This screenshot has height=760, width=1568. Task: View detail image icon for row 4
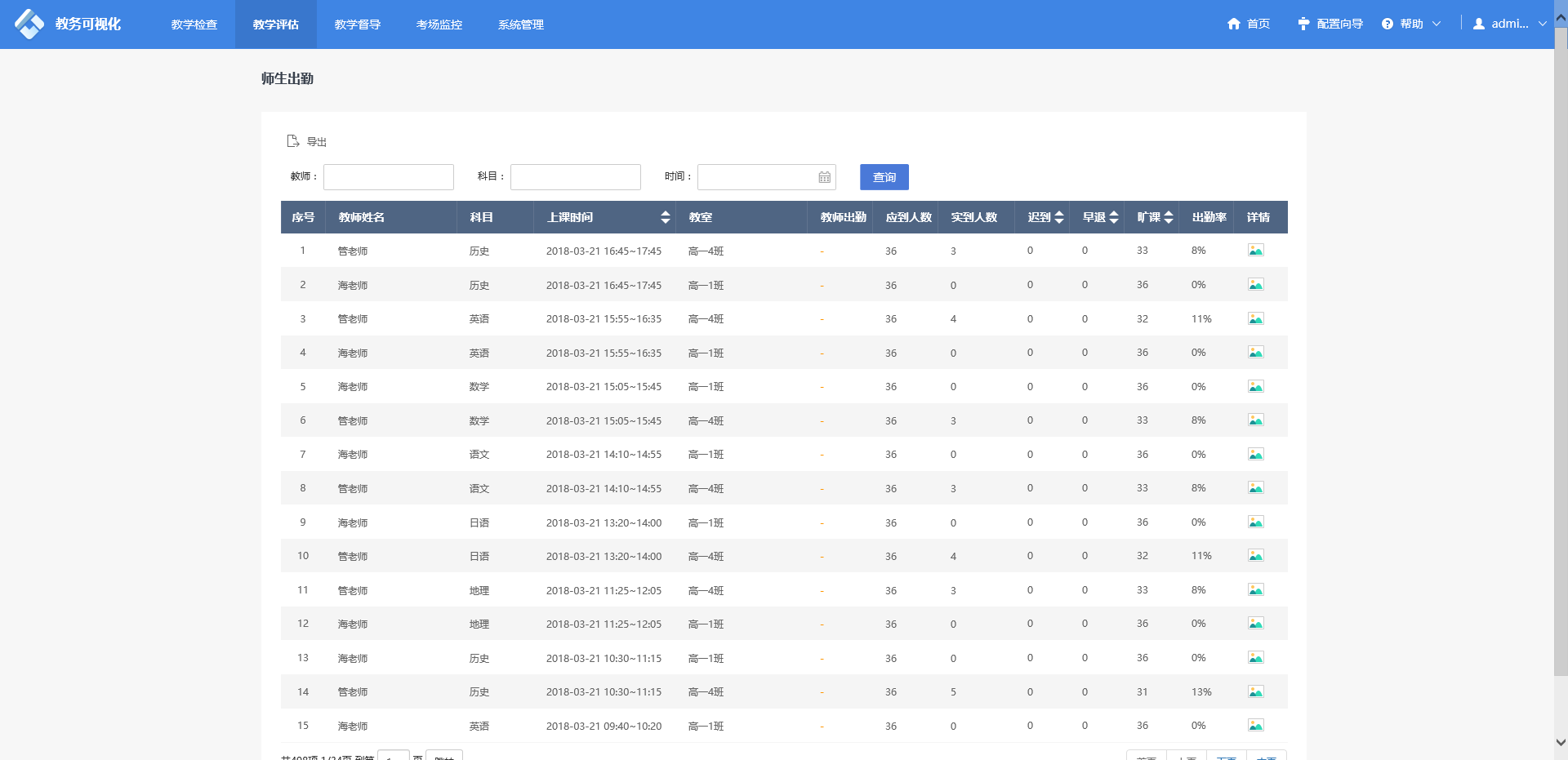tap(1256, 353)
